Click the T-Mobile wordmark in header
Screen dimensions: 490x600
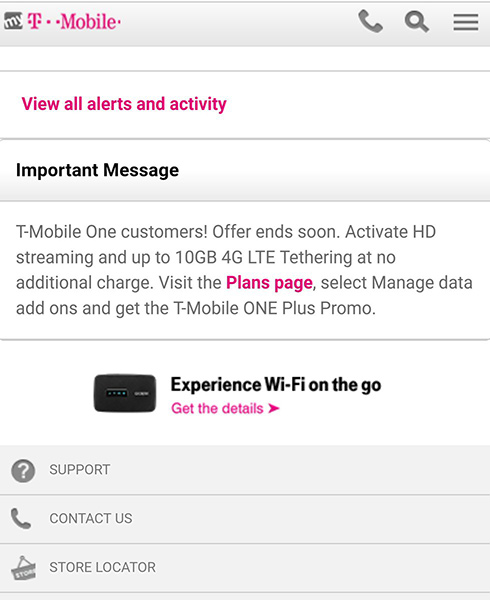74,21
